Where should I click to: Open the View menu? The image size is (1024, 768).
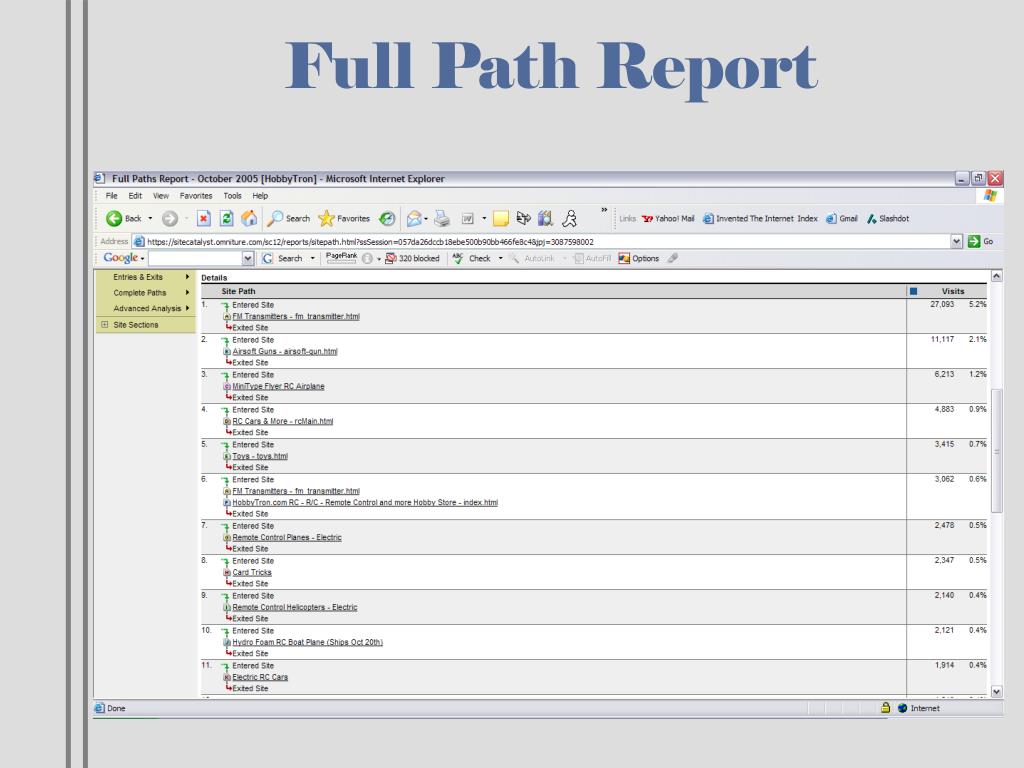[161, 196]
